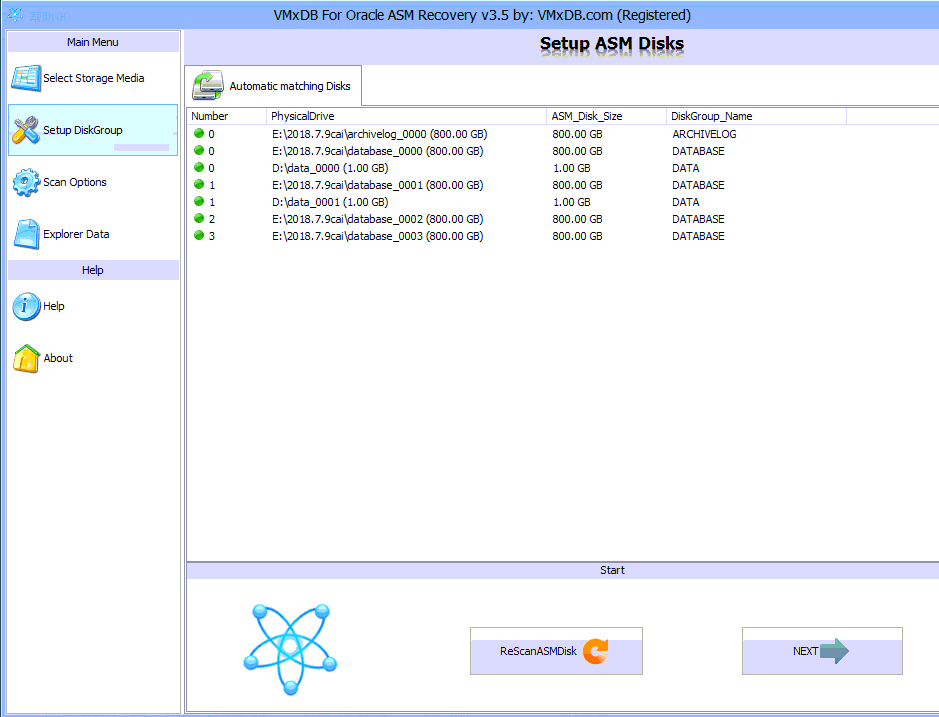Select row E:\2018.7.9cai\database_0003 path
Screen dimensions: 939x717
pos(378,236)
